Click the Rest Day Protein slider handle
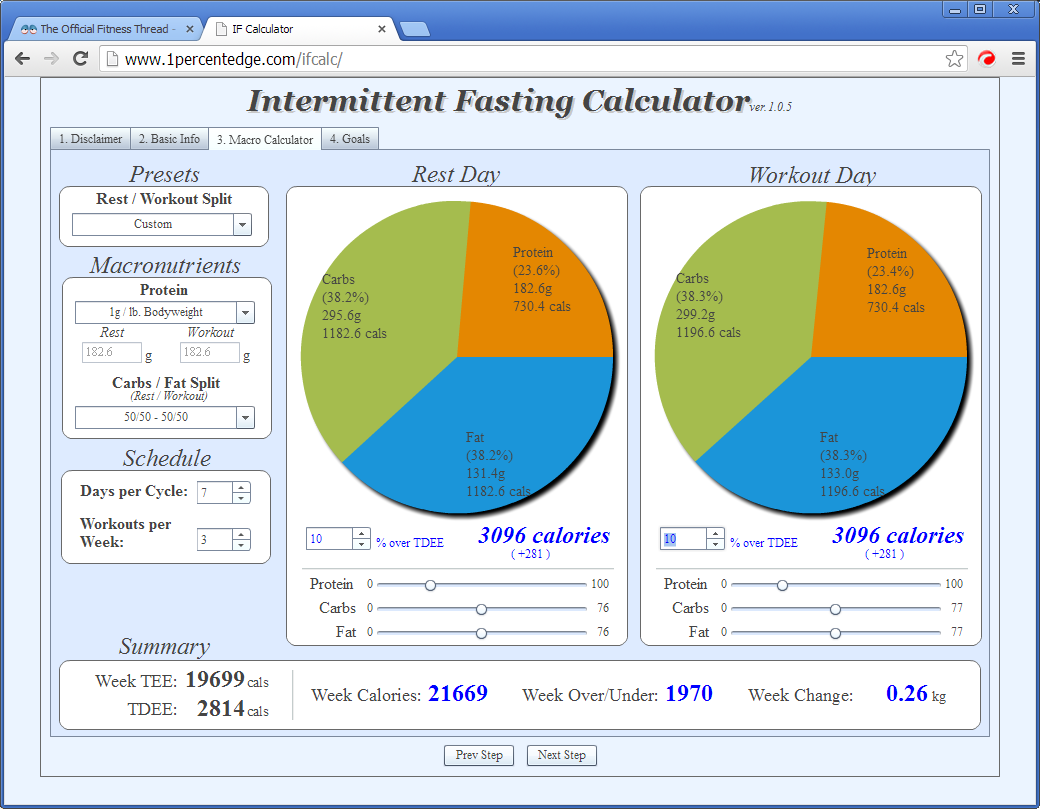The height and width of the screenshot is (809, 1040). [430, 585]
